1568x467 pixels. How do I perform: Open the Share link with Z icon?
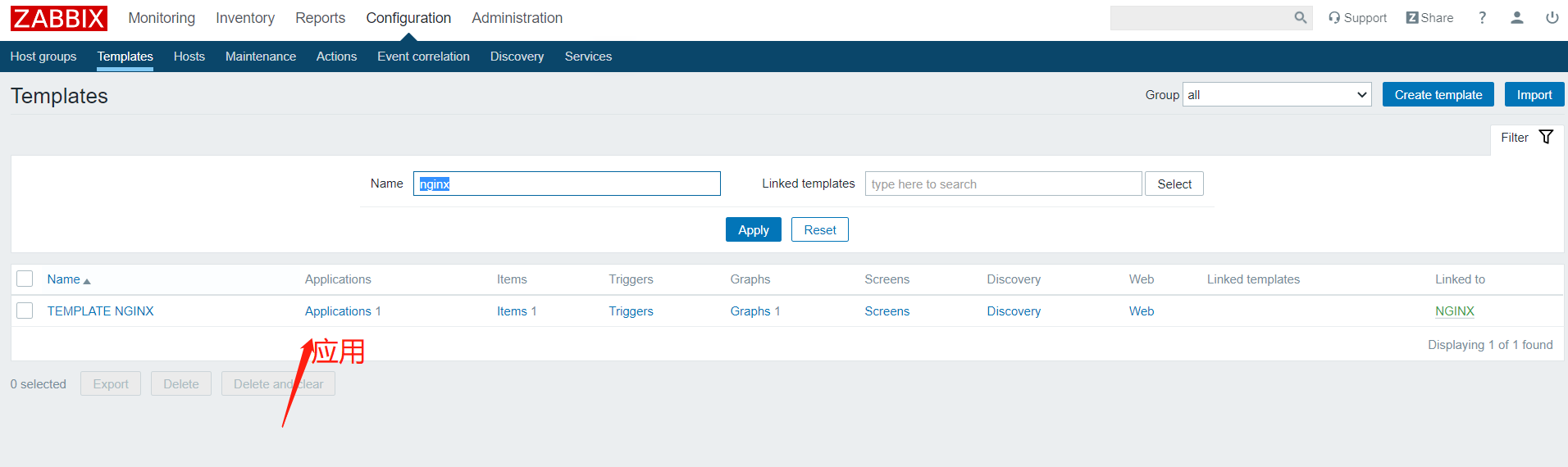coord(1429,18)
